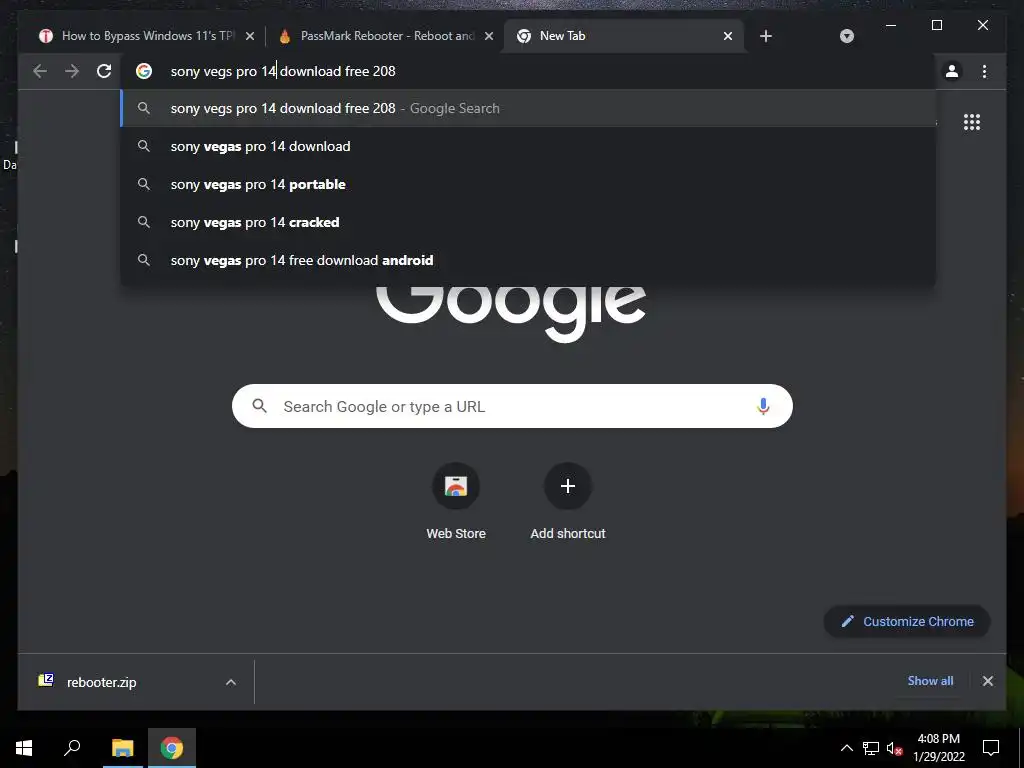
Task: Open the muted volume tray icon
Action: coord(894,748)
